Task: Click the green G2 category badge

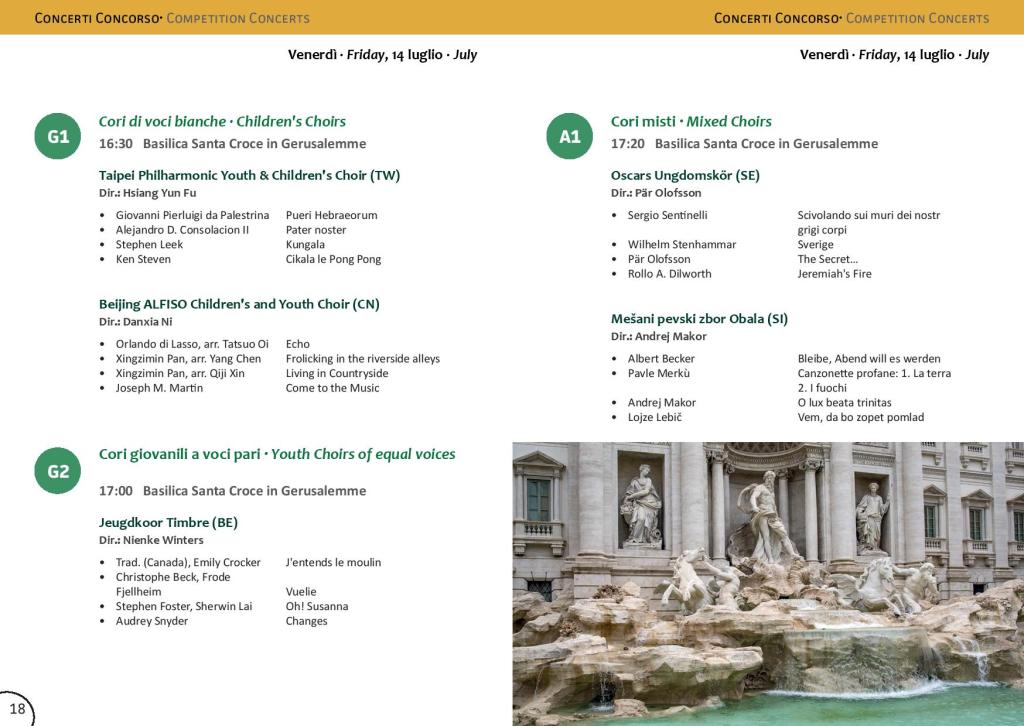Action: (x=58, y=471)
